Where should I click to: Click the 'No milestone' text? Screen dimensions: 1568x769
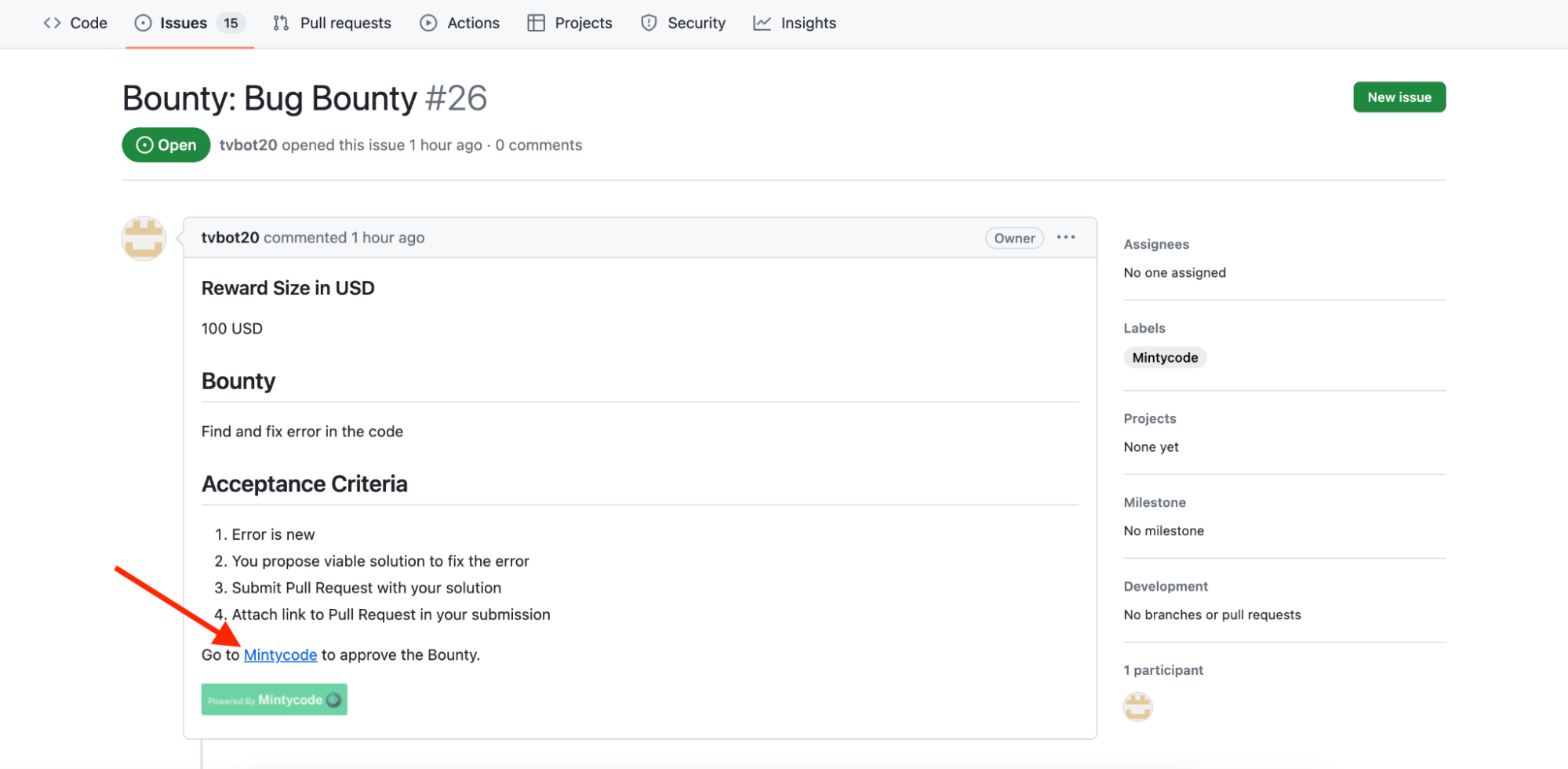[x=1163, y=531]
